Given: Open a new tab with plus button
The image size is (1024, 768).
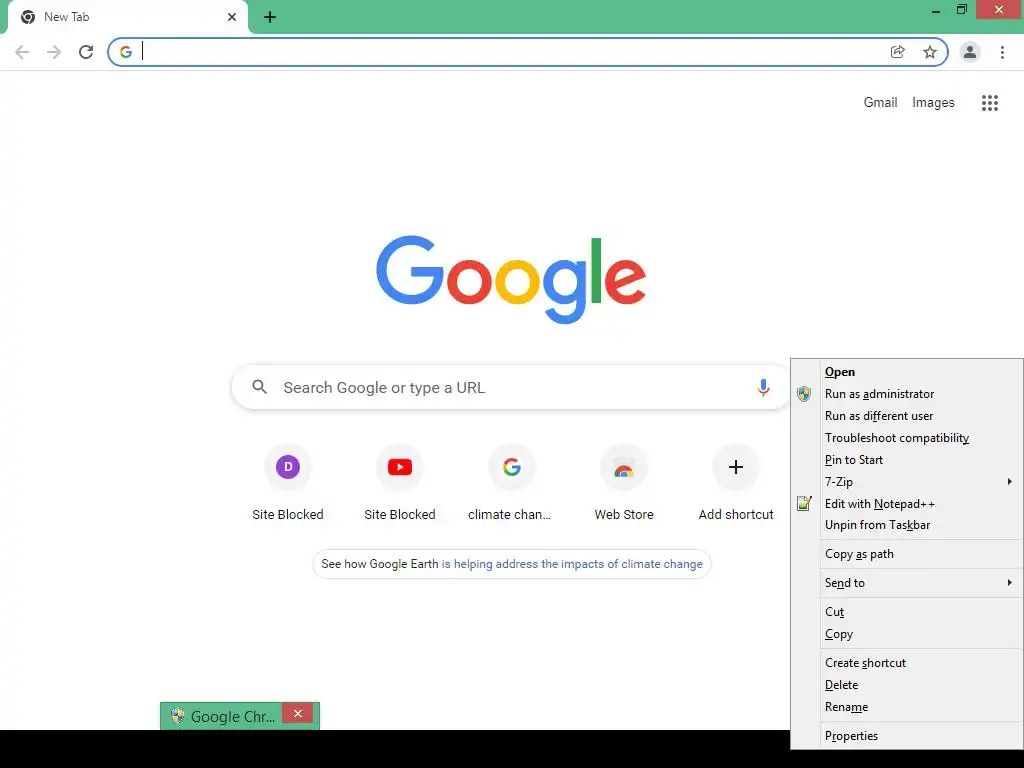Looking at the screenshot, I should [270, 18].
